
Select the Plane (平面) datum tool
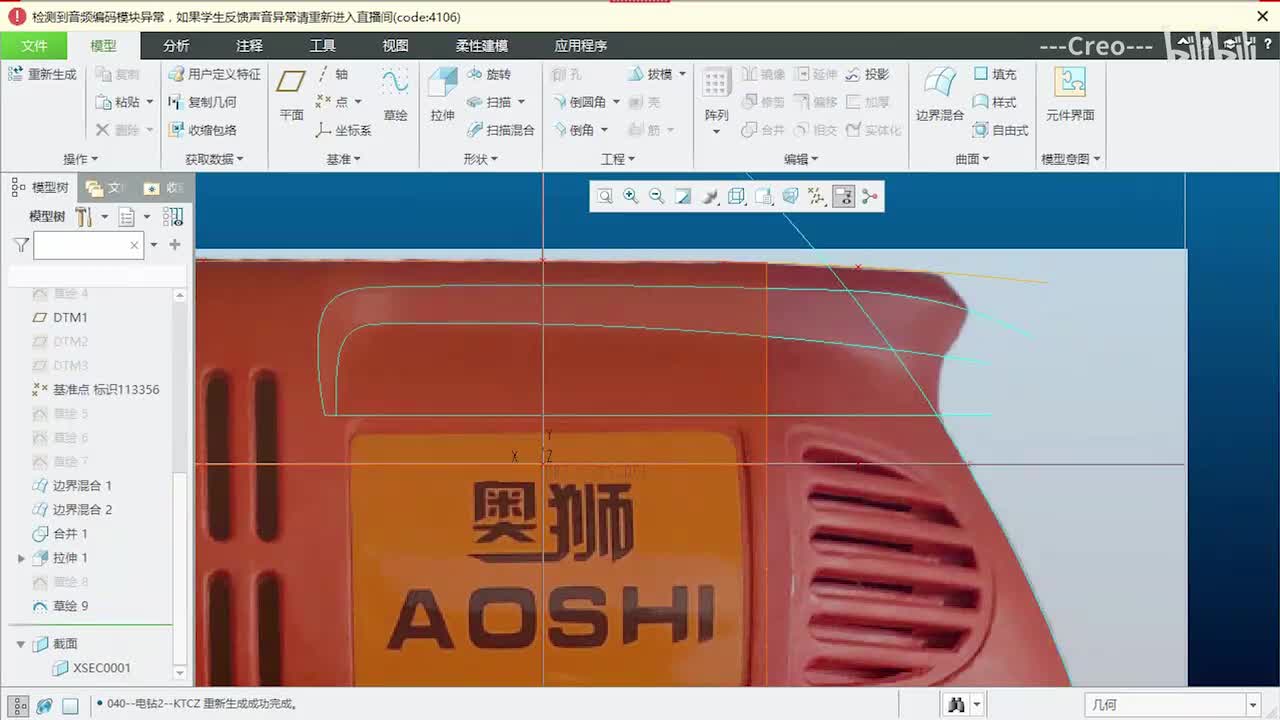coord(291,94)
